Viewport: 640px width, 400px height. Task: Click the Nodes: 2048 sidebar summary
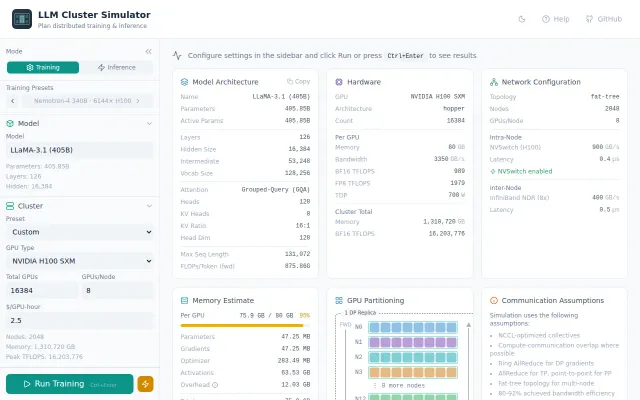(24, 337)
